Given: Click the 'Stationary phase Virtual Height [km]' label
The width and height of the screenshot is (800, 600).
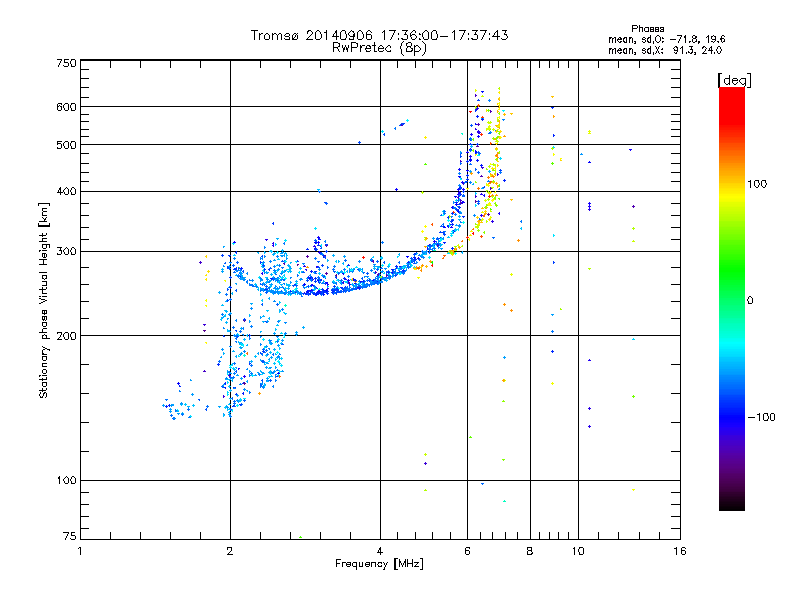Looking at the screenshot, I should click(x=44, y=300).
